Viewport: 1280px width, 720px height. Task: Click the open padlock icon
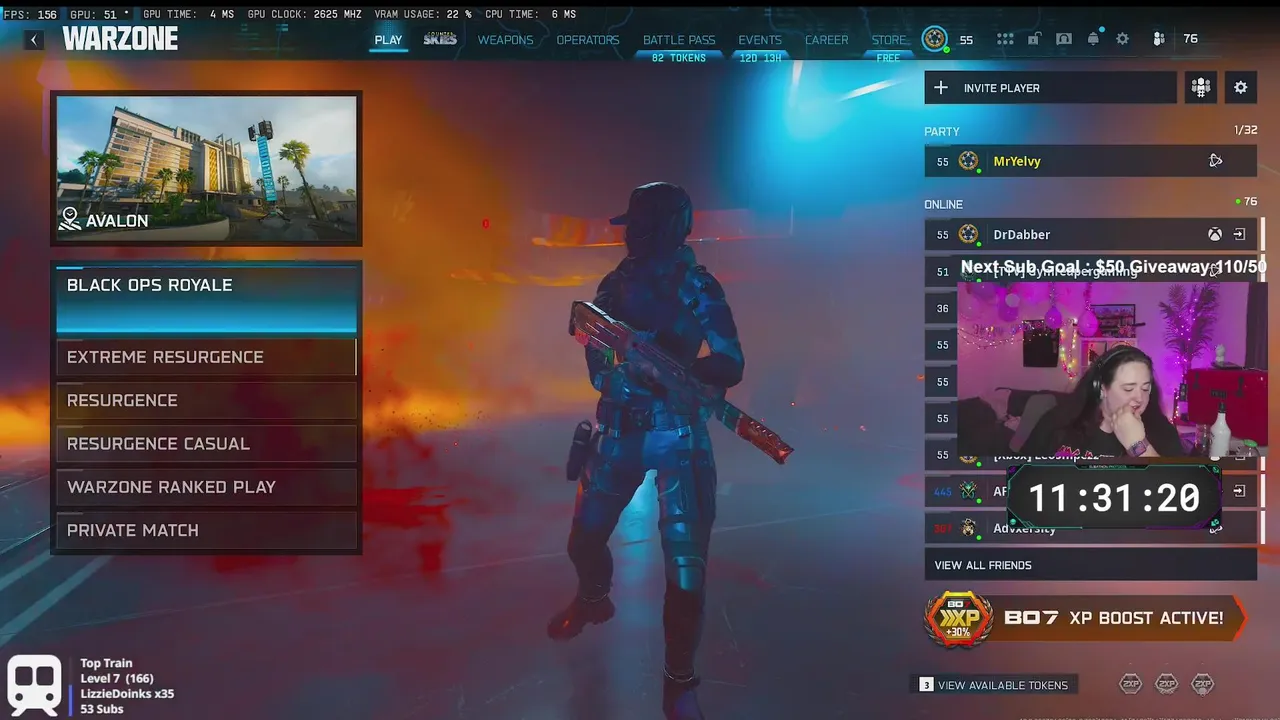coord(1035,39)
